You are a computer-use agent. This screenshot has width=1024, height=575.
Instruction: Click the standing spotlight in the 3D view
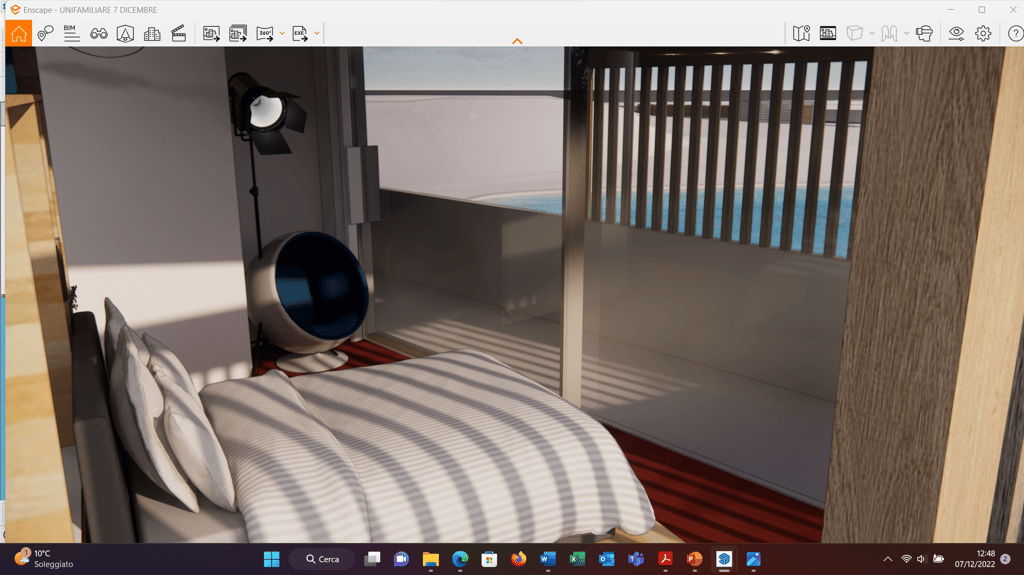point(264,112)
